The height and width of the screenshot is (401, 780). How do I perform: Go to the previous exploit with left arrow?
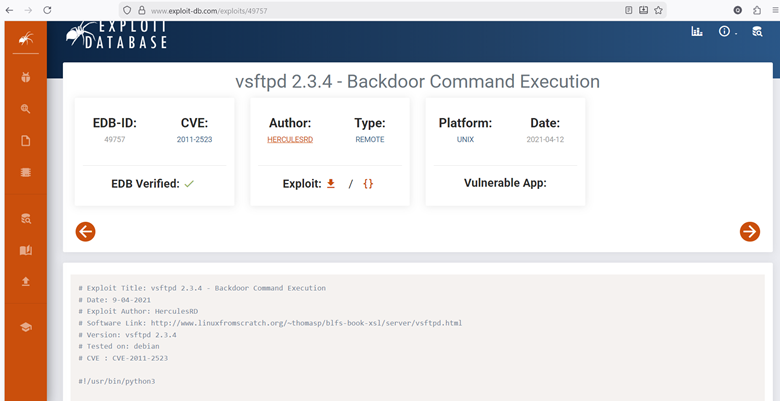click(x=86, y=232)
